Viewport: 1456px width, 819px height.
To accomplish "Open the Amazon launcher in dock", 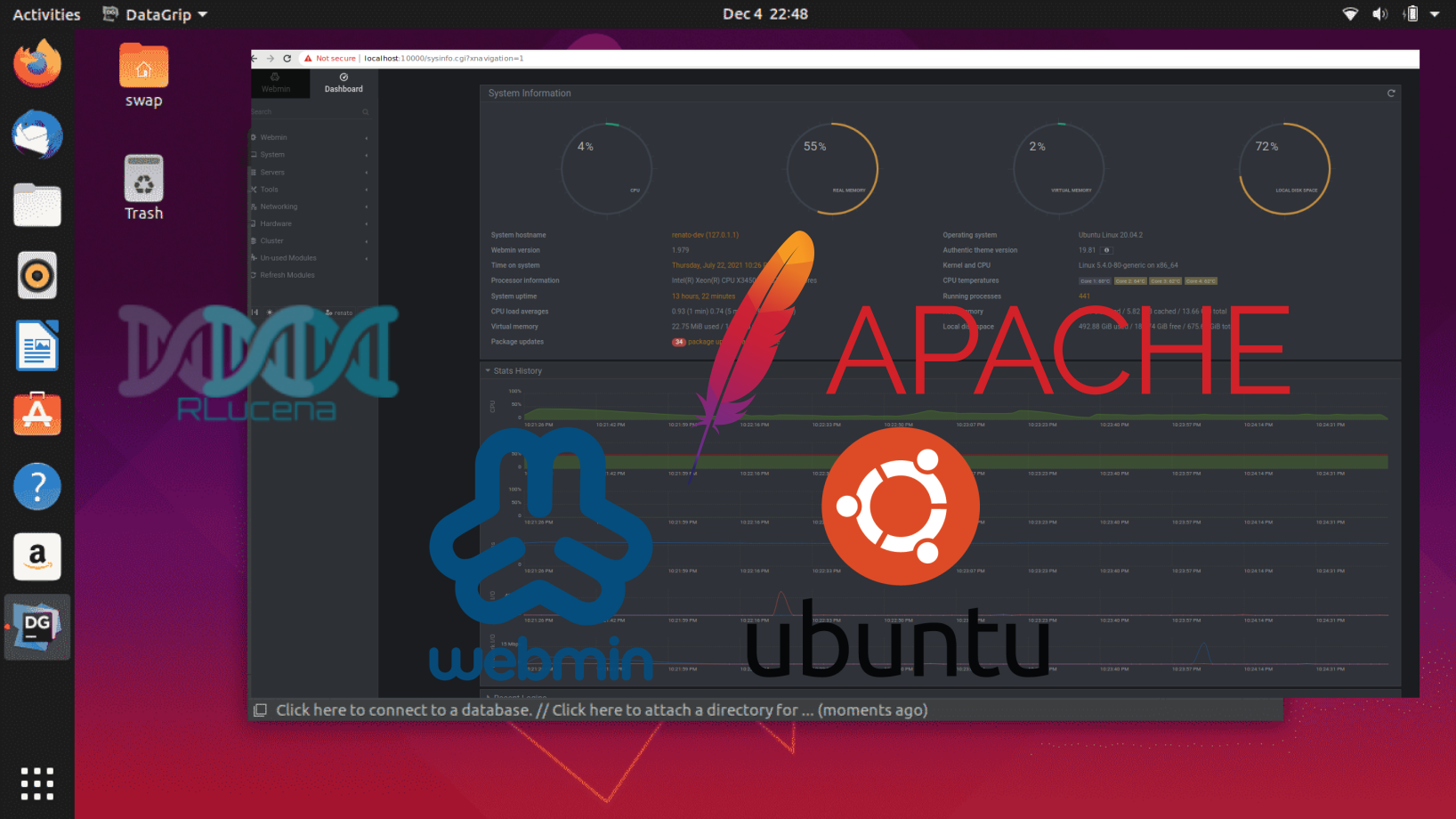I will click(37, 556).
